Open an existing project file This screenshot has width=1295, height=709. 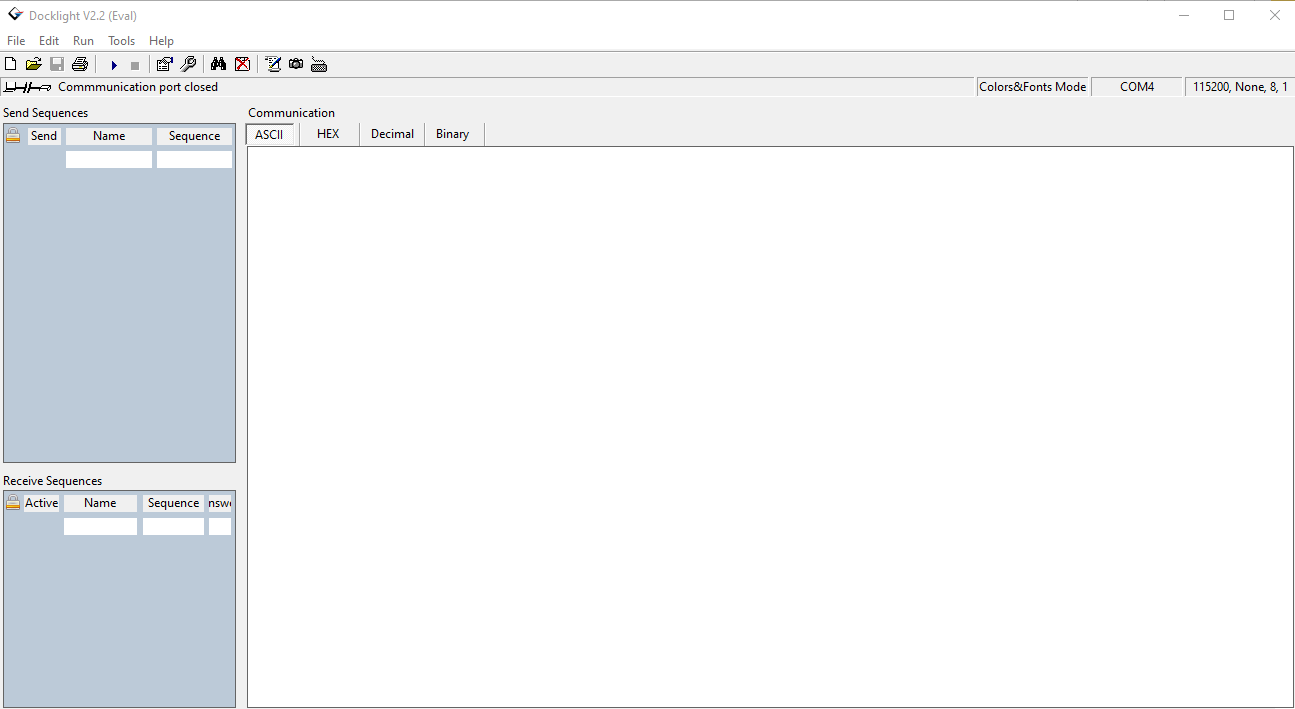coord(33,63)
